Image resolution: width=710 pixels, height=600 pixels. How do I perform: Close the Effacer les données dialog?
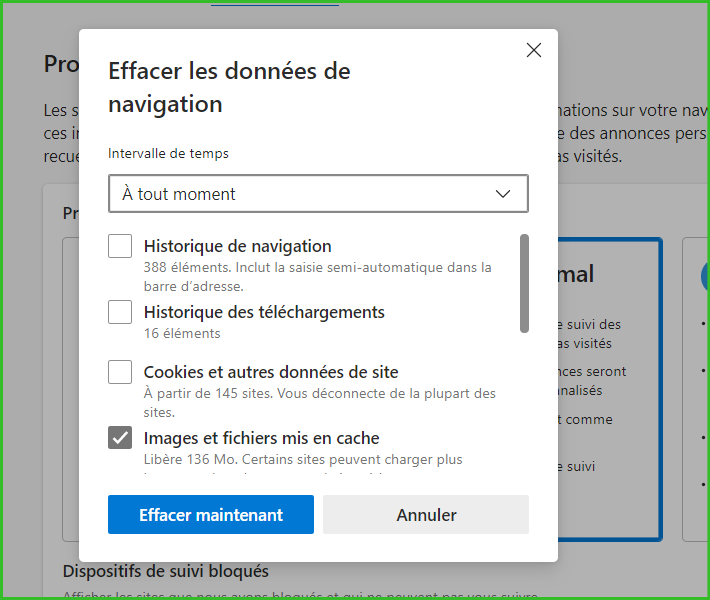coord(534,50)
